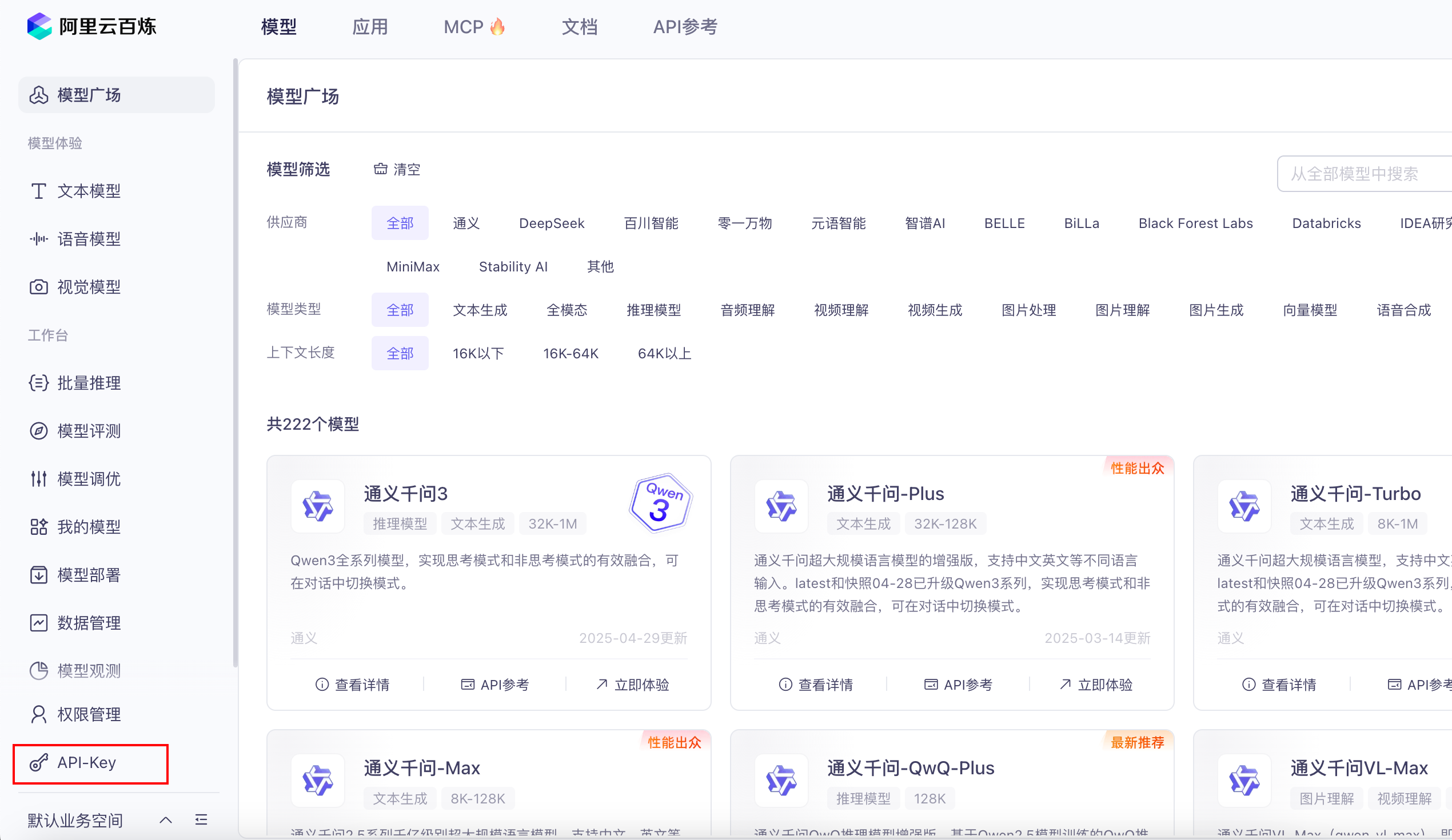Collapse sidebar with the menu fold icon

(201, 819)
